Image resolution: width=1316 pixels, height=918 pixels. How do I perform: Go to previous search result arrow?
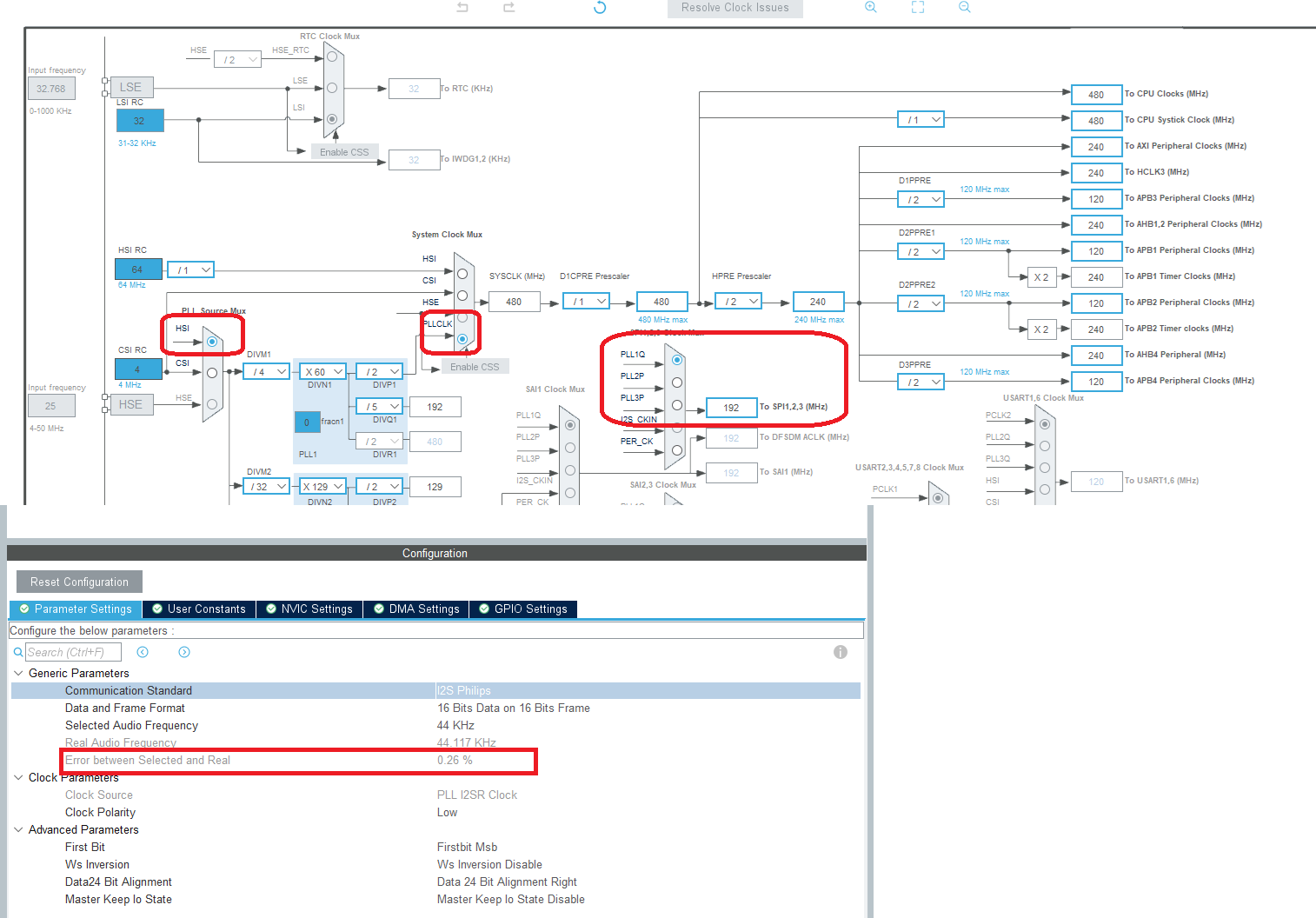pyautogui.click(x=143, y=652)
